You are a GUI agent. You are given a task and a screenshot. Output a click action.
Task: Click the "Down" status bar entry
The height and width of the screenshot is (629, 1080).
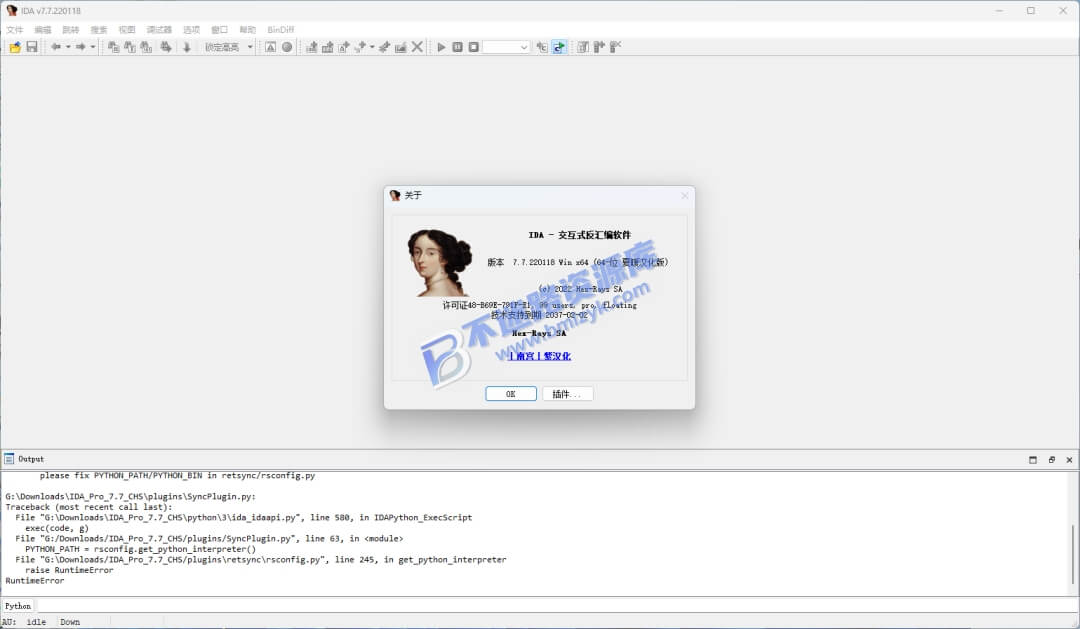click(x=70, y=621)
